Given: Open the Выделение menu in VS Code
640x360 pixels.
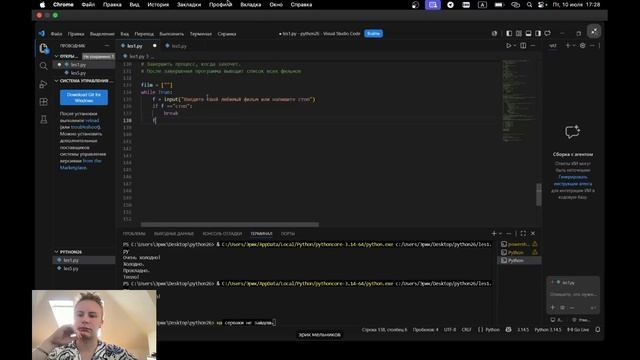Looking at the screenshot, I should [x=102, y=34].
